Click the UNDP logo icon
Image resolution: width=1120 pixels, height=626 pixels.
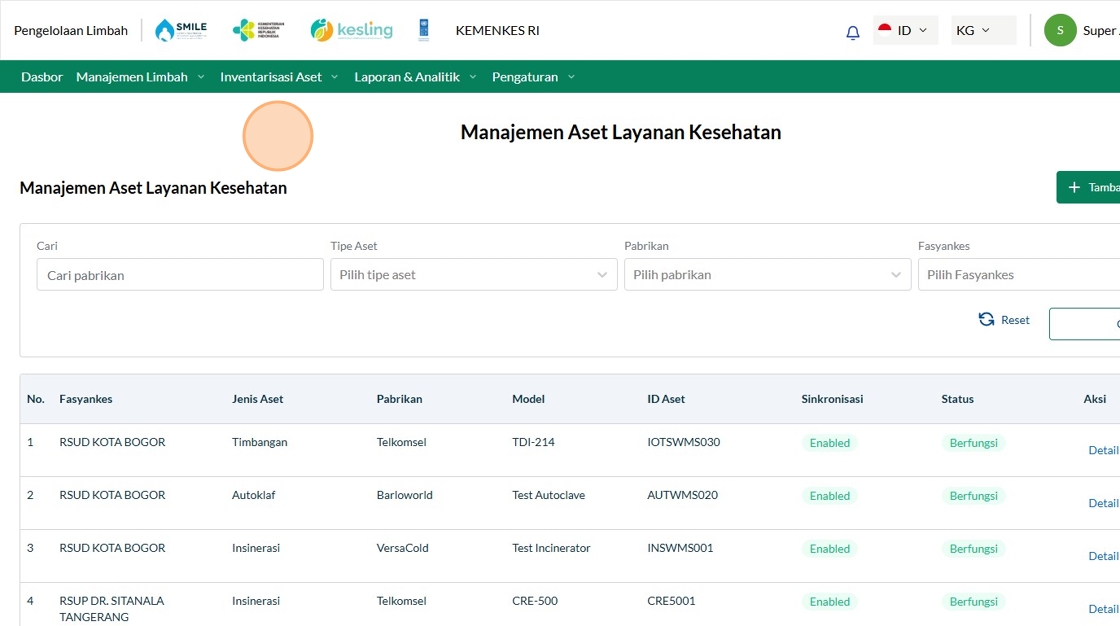tap(424, 30)
